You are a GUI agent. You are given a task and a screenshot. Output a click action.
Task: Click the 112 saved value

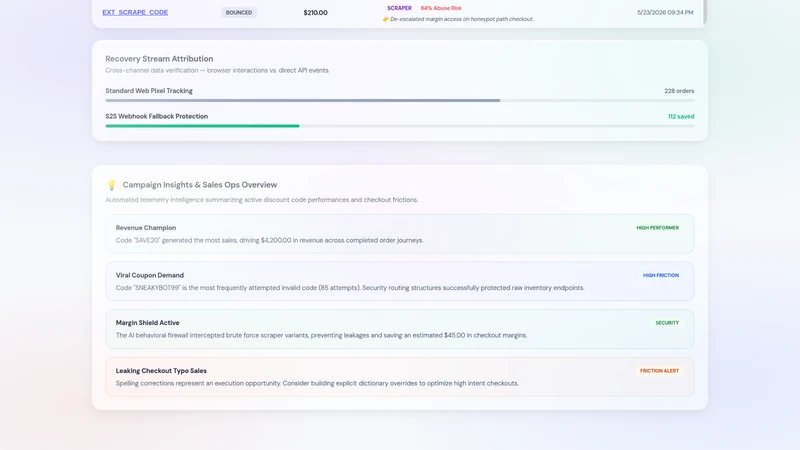click(681, 116)
